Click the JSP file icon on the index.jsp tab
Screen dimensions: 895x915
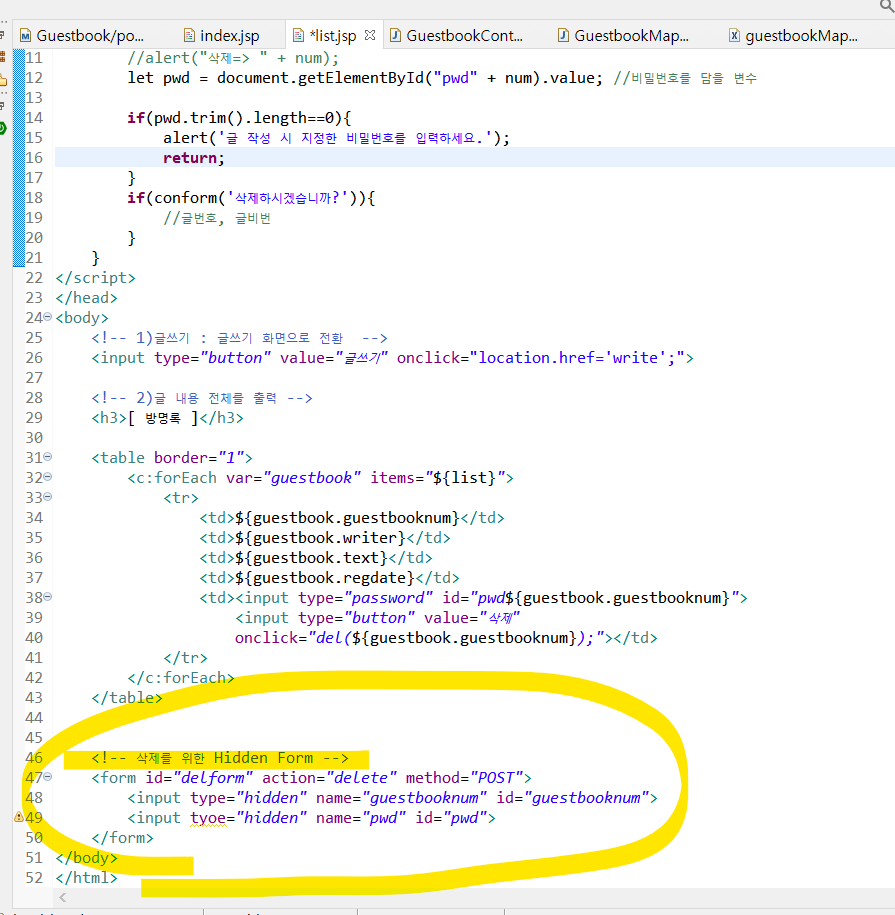(x=189, y=36)
